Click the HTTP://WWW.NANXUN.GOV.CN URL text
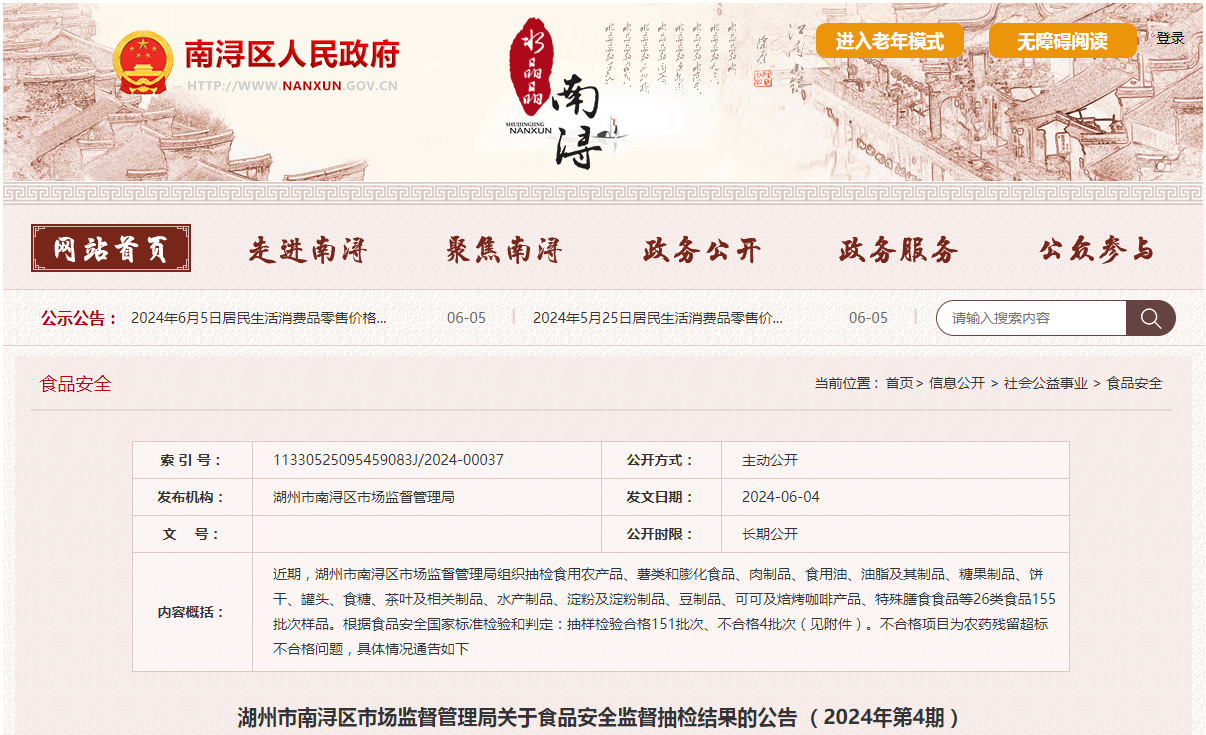Viewport: 1206px width, 735px height. [x=292, y=86]
